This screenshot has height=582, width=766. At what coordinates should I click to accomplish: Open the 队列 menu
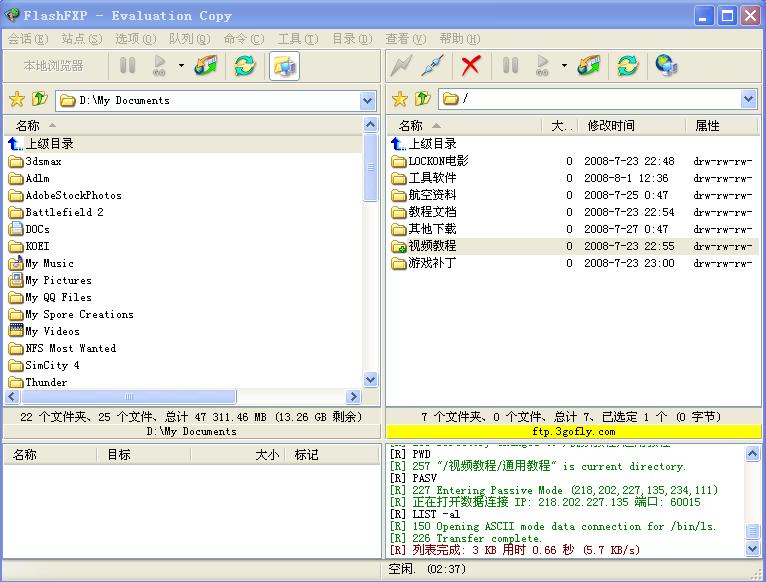[x=190, y=39]
